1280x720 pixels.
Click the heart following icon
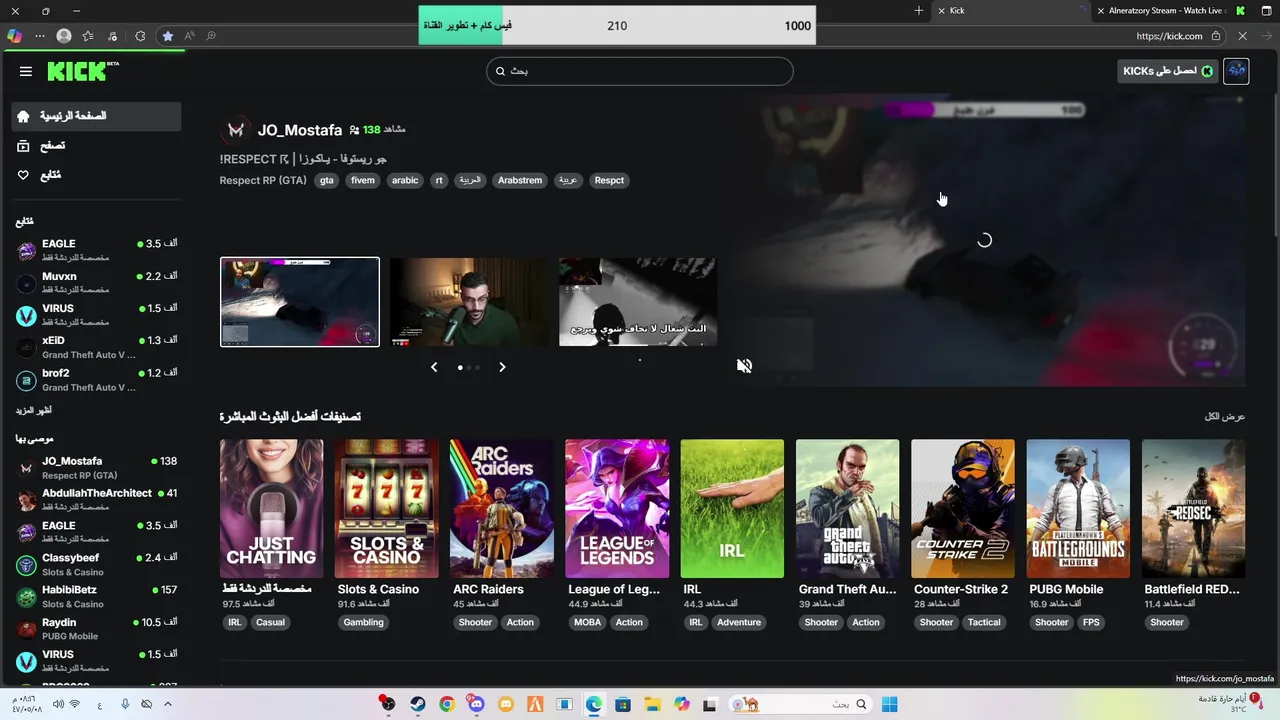pyautogui.click(x=24, y=175)
